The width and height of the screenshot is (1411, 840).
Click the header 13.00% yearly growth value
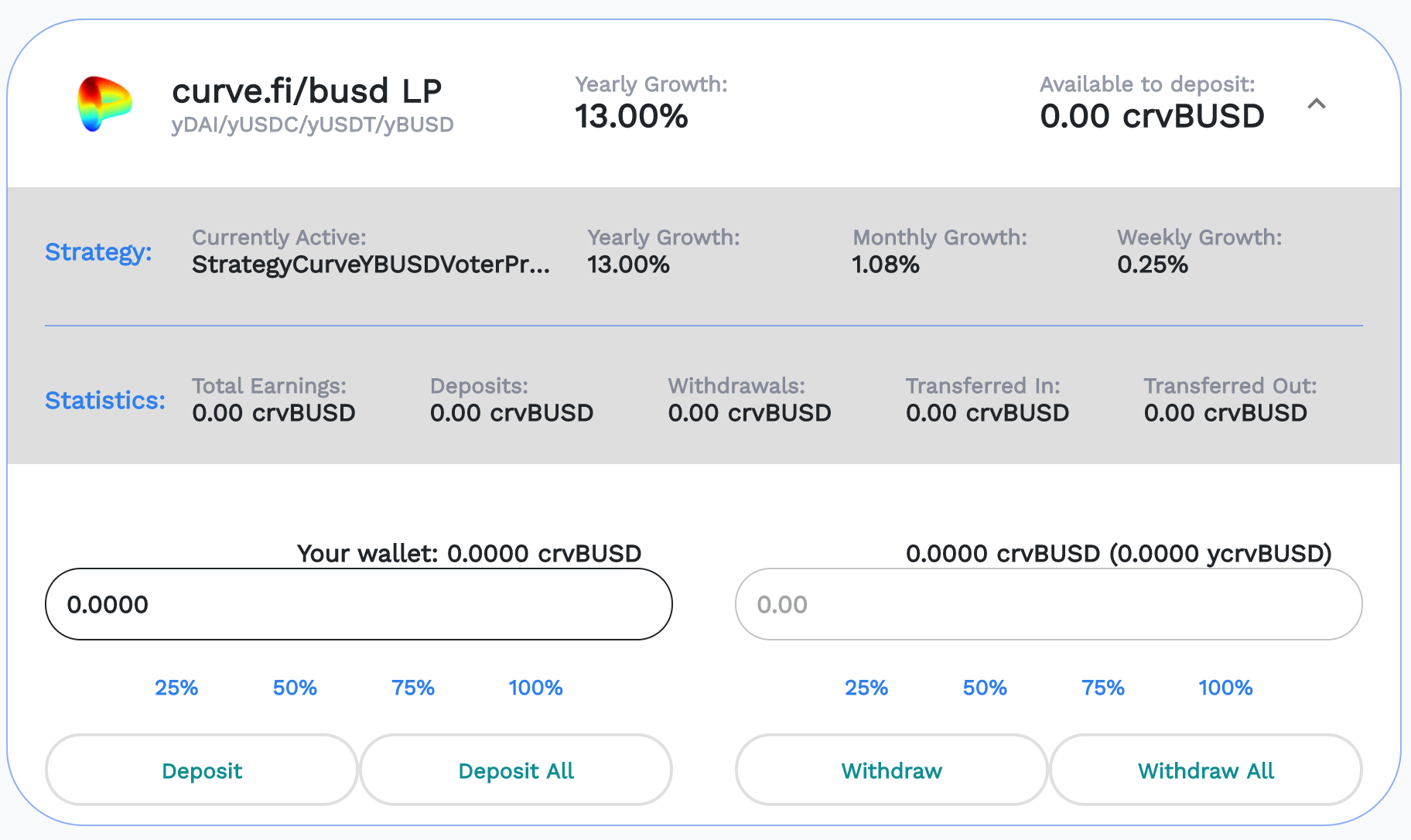(x=631, y=117)
